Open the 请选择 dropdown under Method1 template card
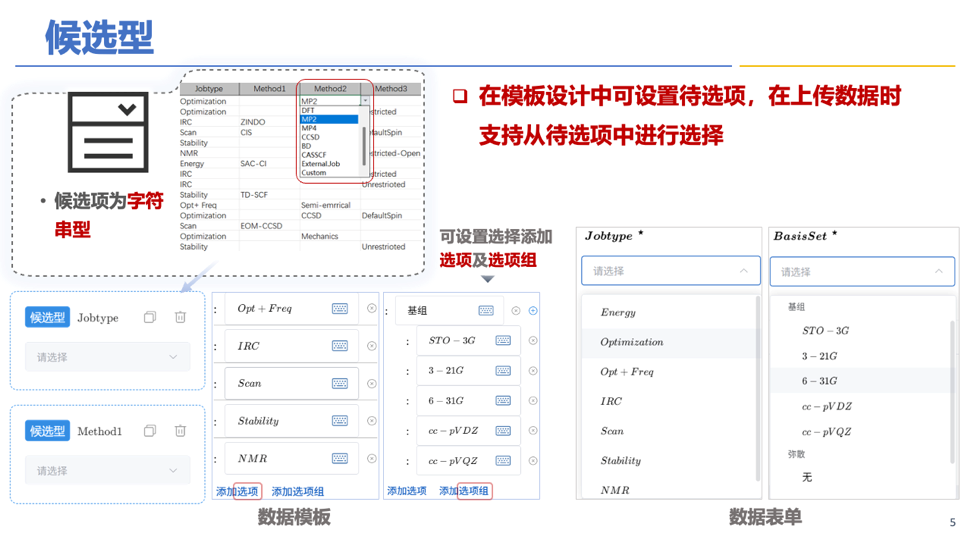Viewport: 971px width, 546px height. click(x=107, y=470)
